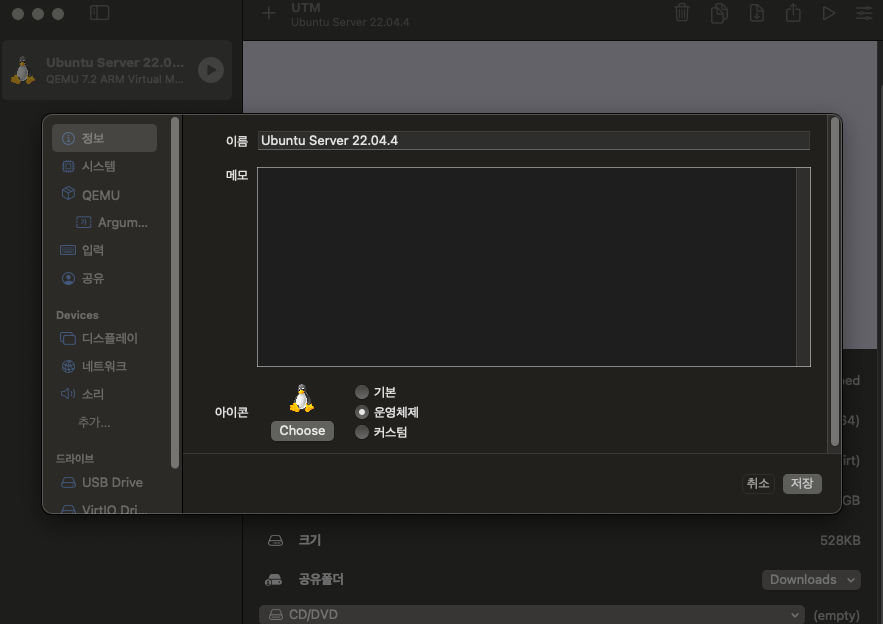This screenshot has width=883, height=624.
Task: Select the VirtIO Drive entry
Action: [x=104, y=509]
